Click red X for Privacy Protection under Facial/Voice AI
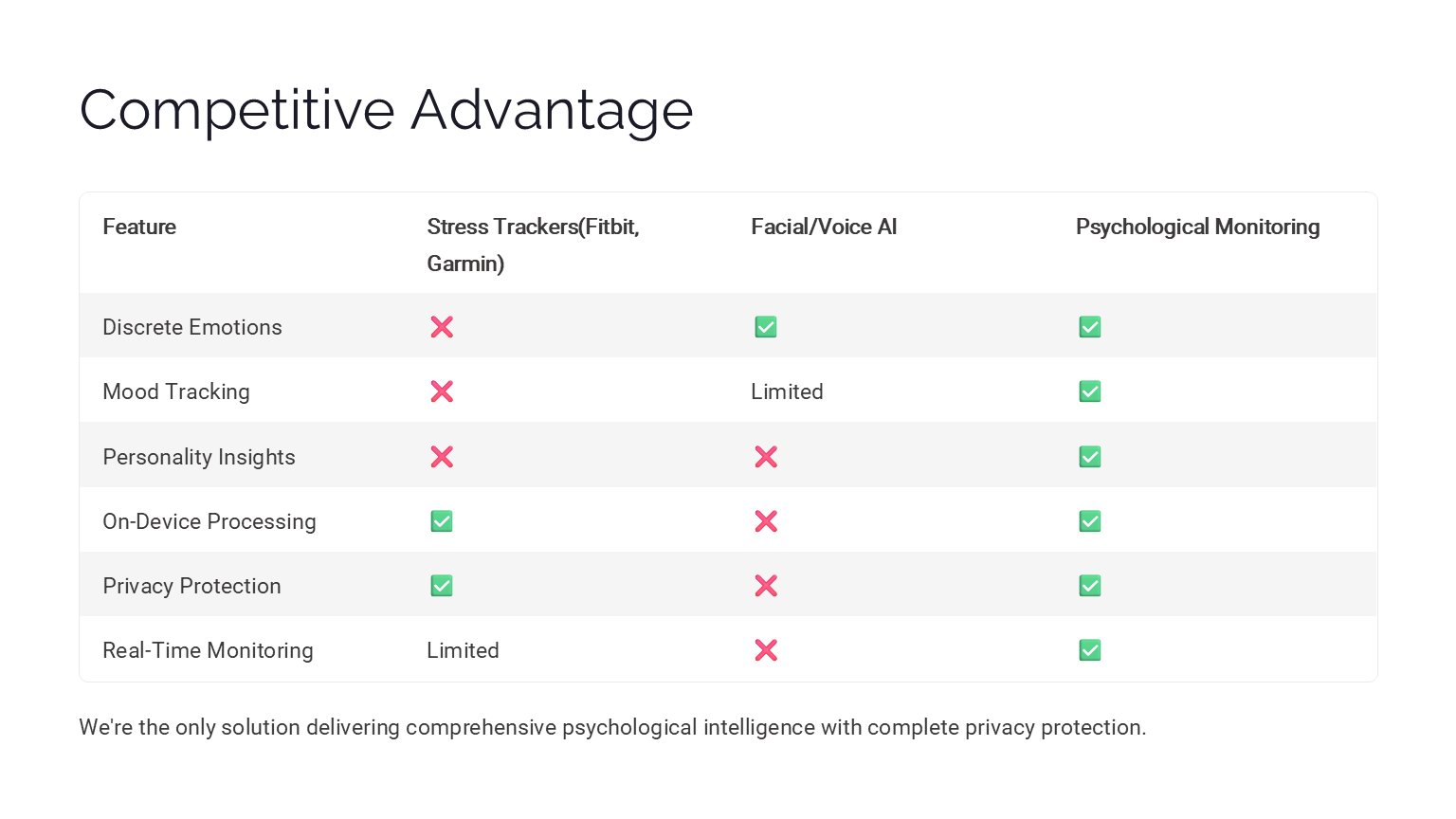Image resolution: width=1456 pixels, height=819 pixels. (x=766, y=586)
